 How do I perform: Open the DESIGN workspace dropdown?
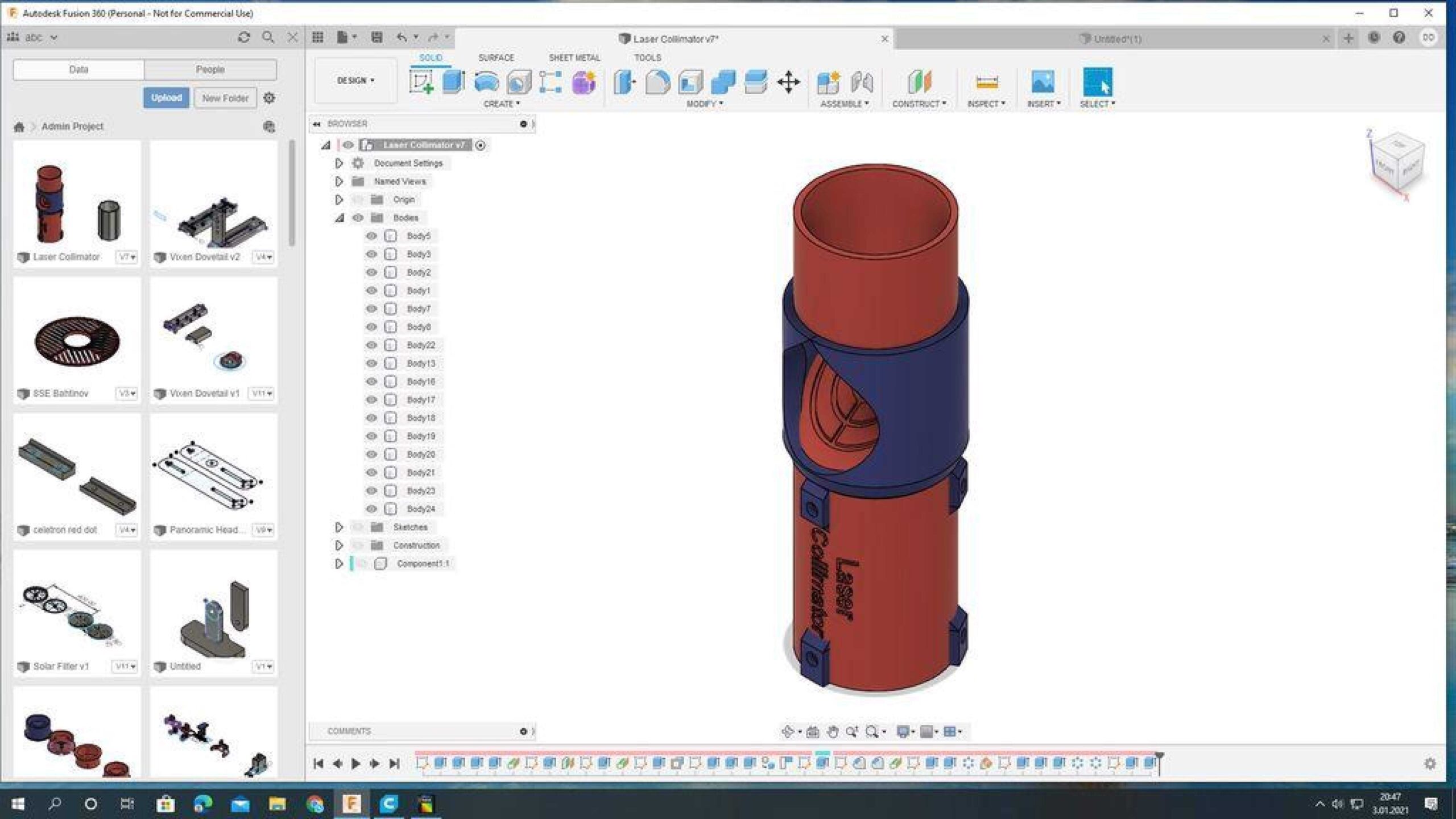point(356,81)
